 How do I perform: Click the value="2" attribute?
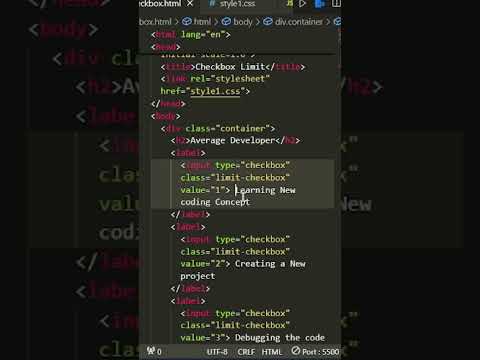coord(203,264)
